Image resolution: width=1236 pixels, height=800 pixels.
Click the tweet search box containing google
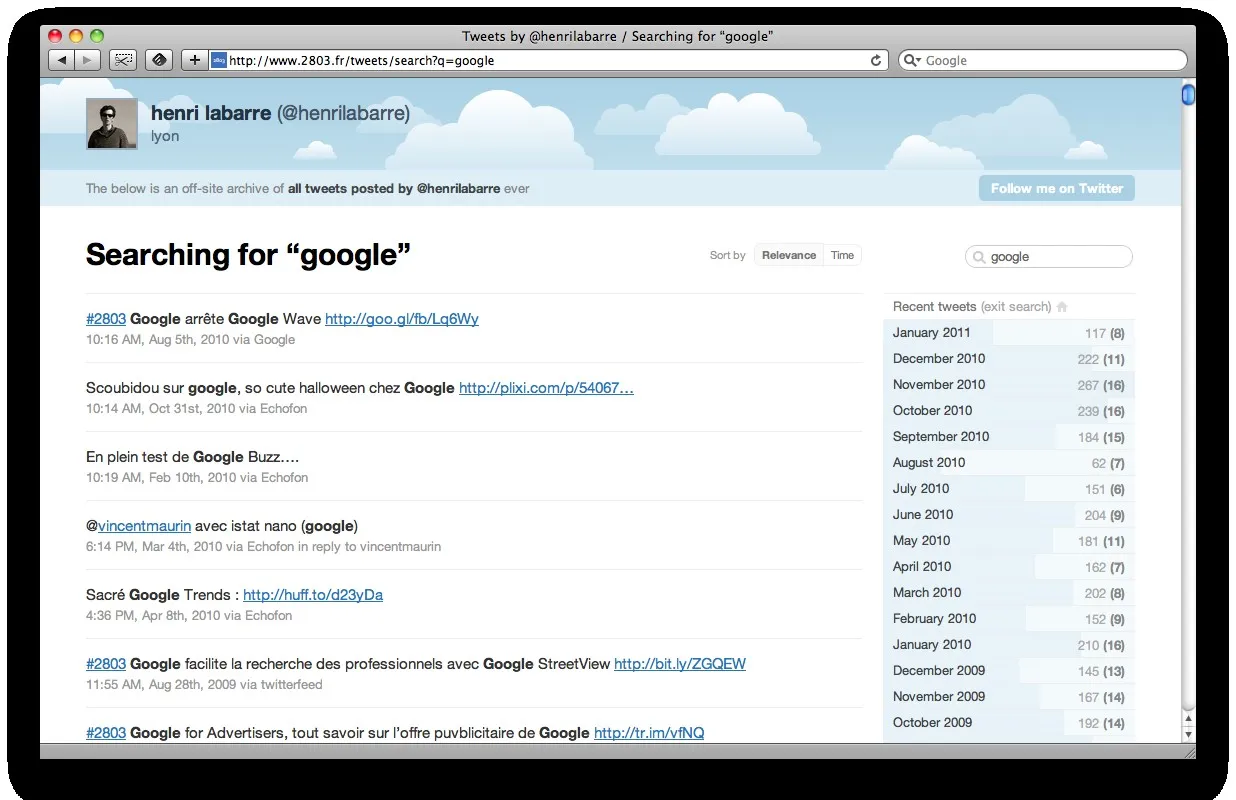pos(1049,257)
